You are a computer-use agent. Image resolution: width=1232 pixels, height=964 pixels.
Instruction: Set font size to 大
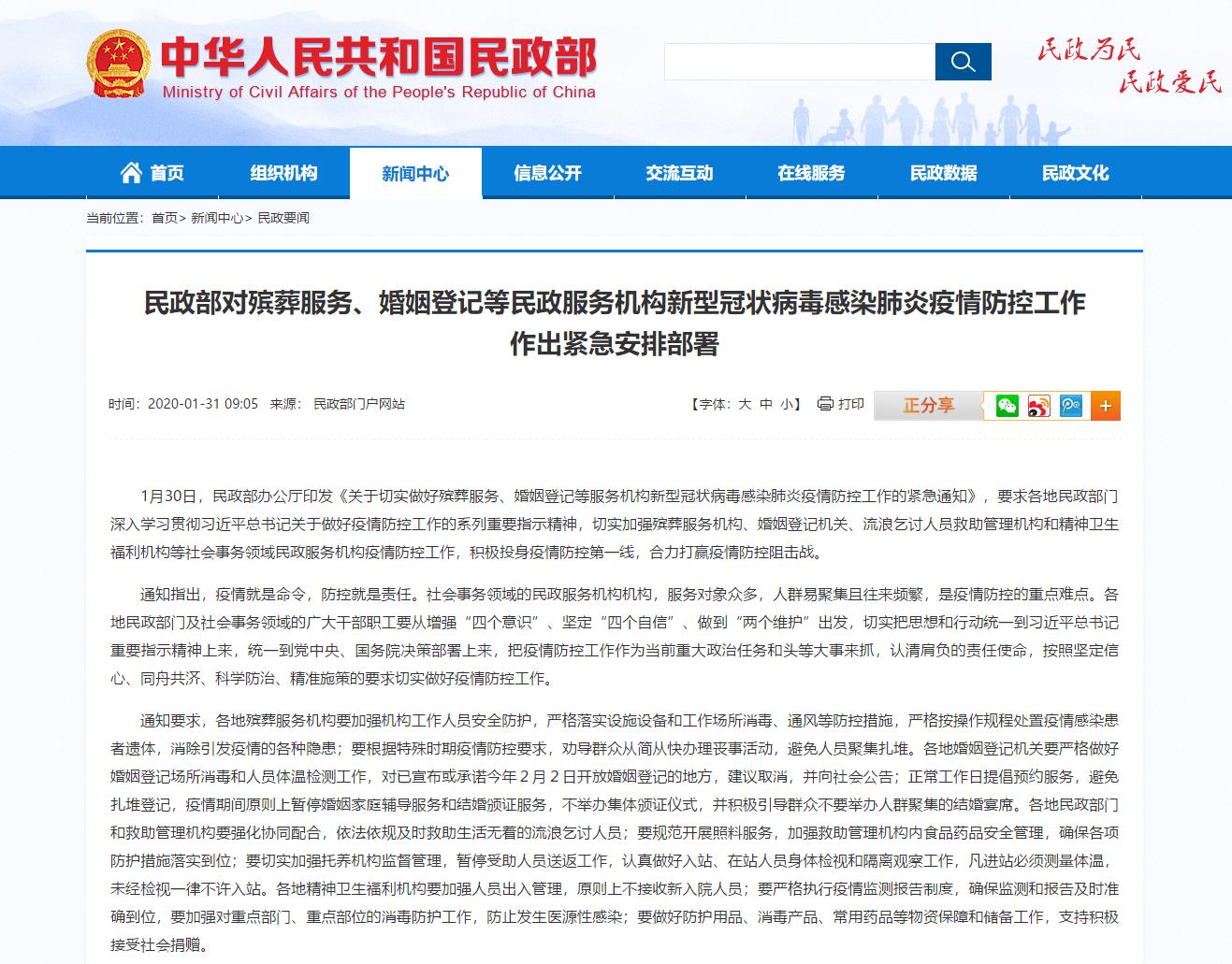[x=745, y=404]
